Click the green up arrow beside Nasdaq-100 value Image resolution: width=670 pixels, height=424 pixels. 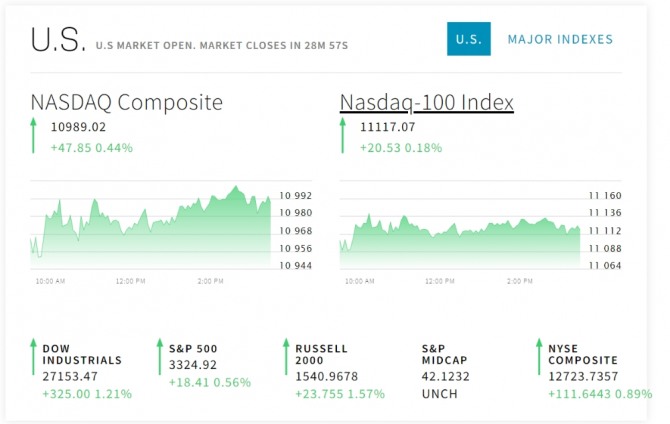coord(343,136)
